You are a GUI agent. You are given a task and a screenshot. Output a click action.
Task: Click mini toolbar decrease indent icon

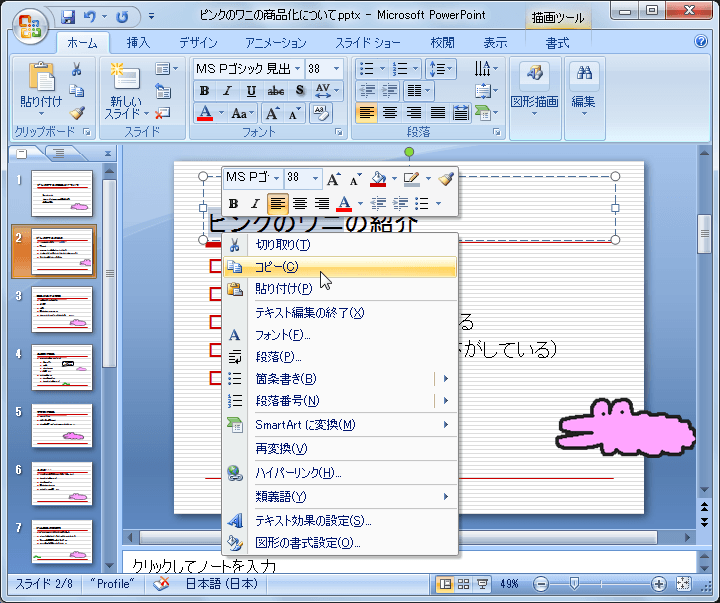[378, 203]
